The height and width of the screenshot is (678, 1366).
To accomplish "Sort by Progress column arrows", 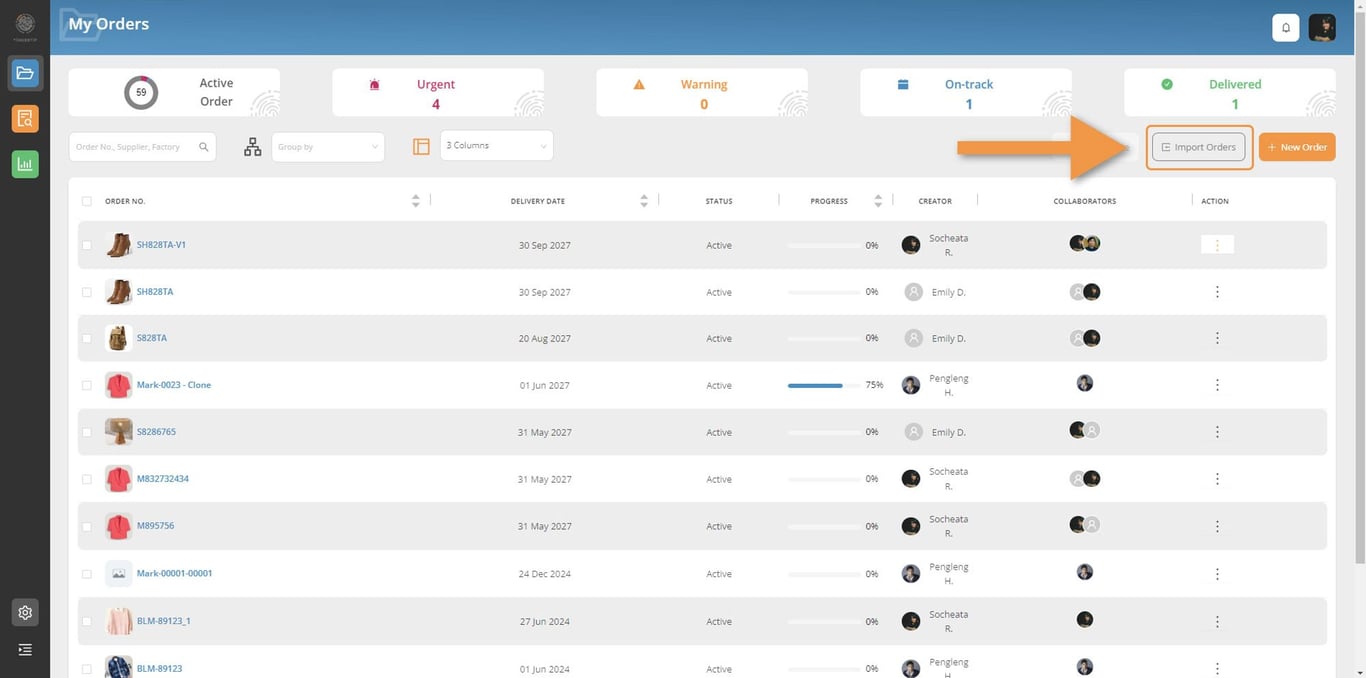I will pyautogui.click(x=878, y=201).
